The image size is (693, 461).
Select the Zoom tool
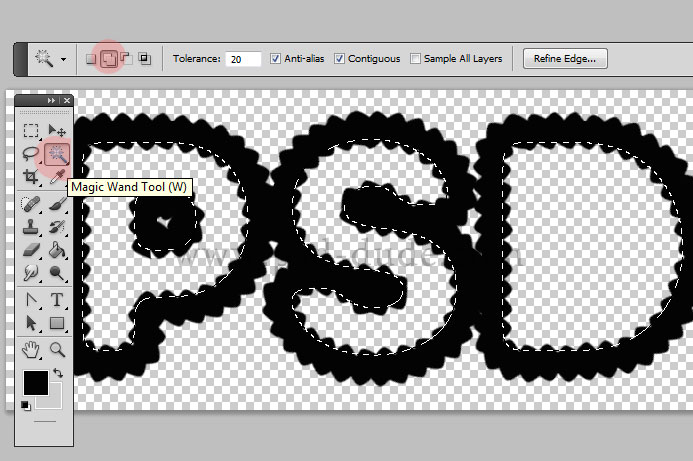57,350
